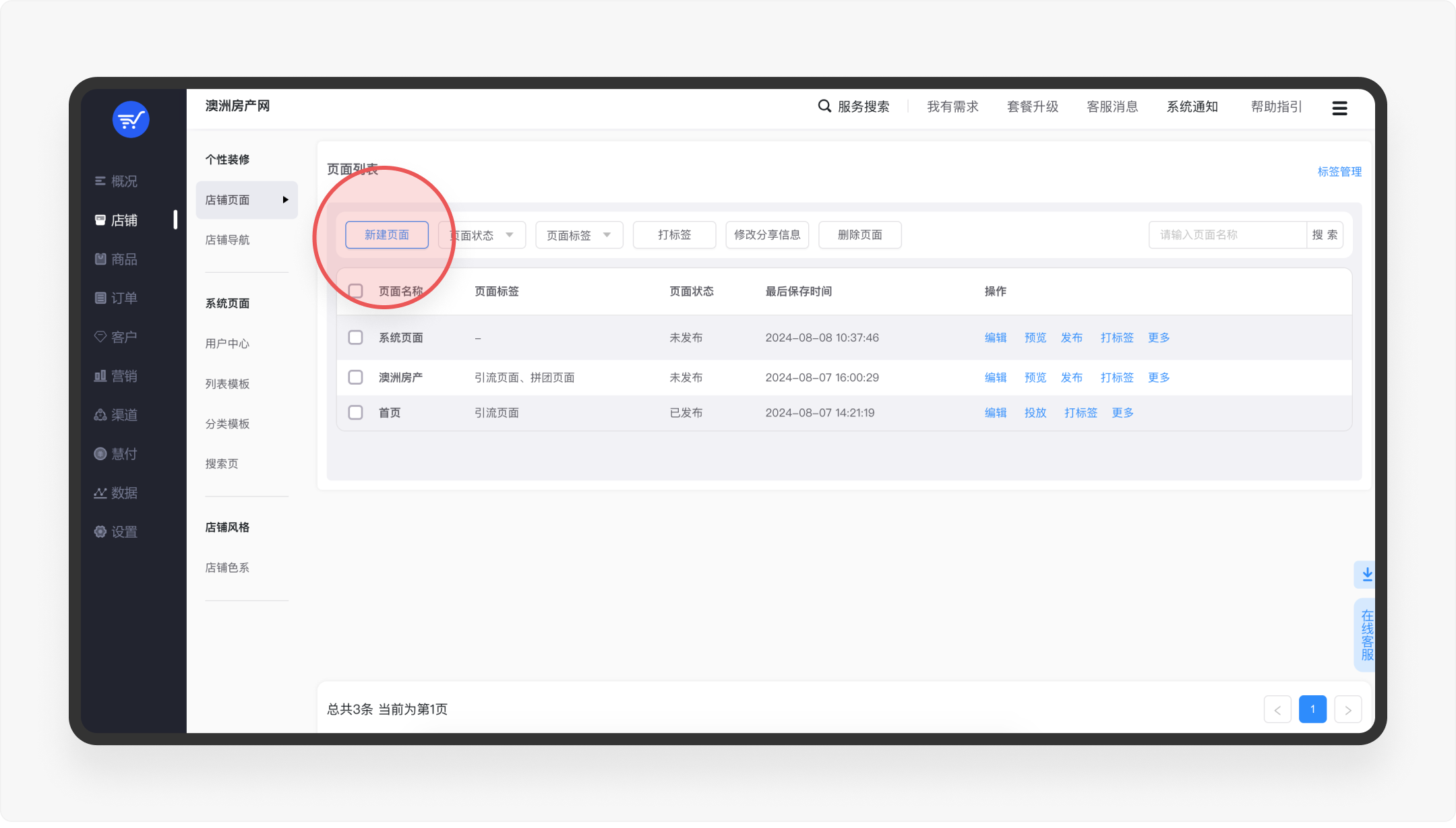Viewport: 1456px width, 828px height.
Task: Select 店铺色系 in side menu
Action: tap(227, 568)
